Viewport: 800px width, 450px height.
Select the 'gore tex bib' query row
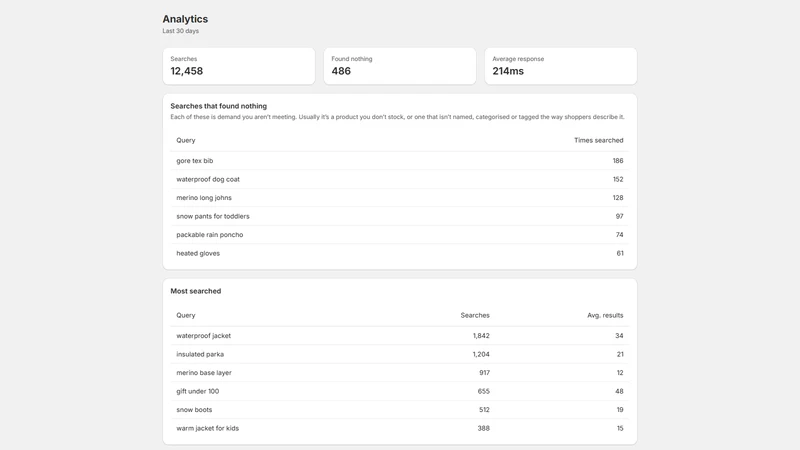tap(399, 161)
